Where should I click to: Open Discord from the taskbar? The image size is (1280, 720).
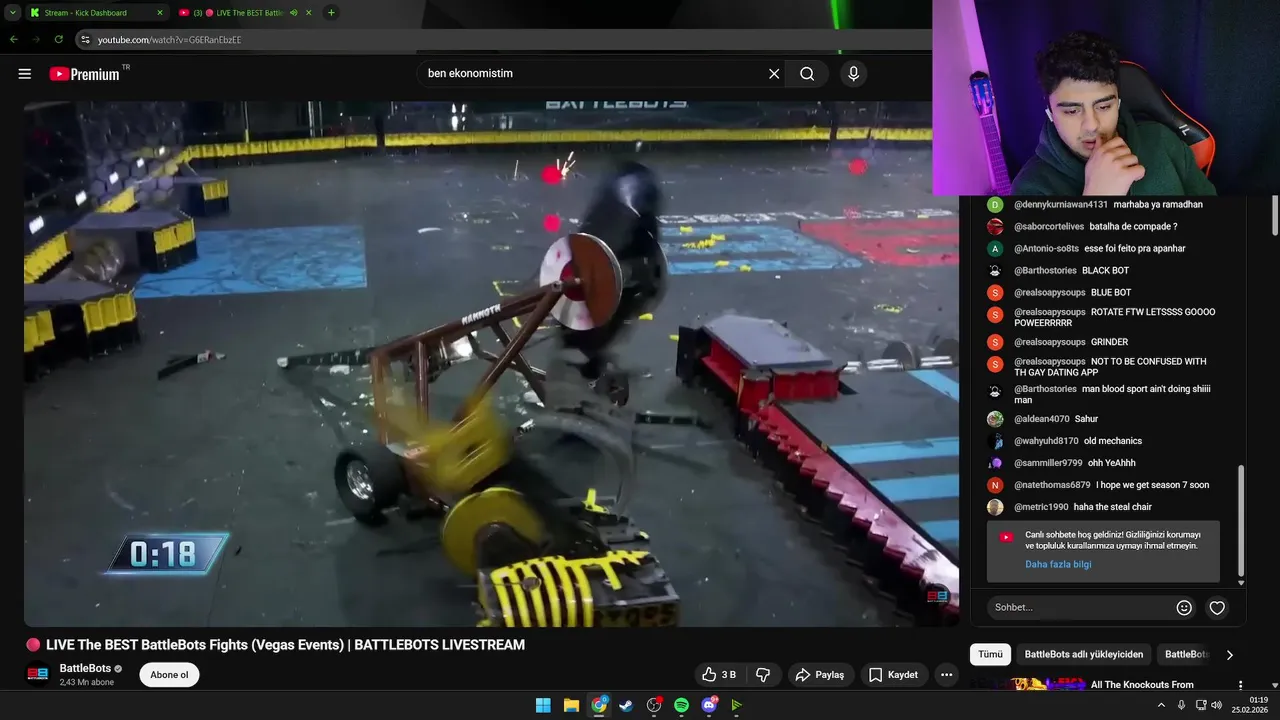[x=709, y=705]
